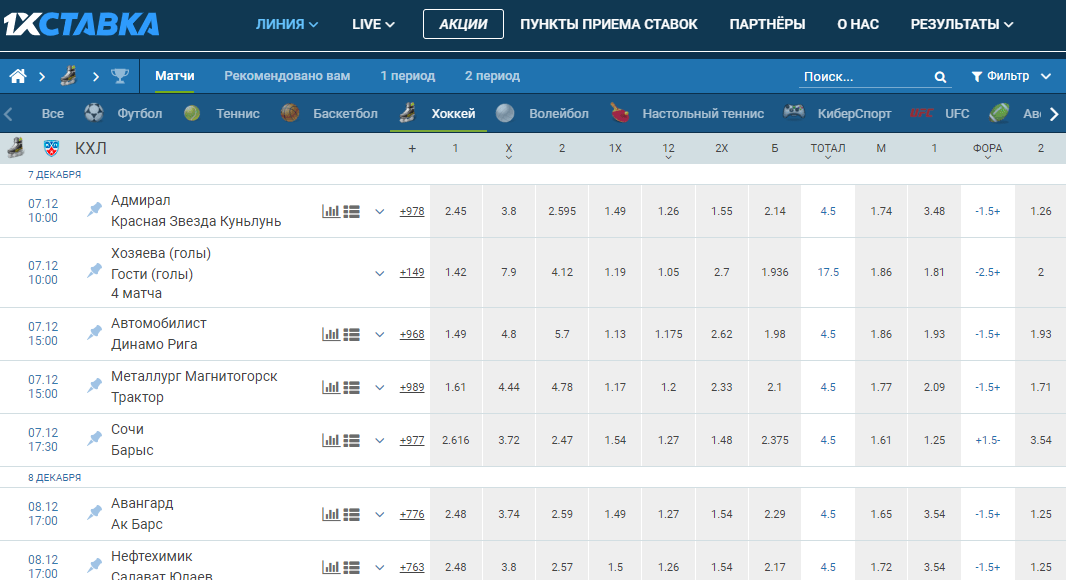This screenshot has height=580, width=1066.
Task: Select the tennis ball icon
Action: [192, 114]
